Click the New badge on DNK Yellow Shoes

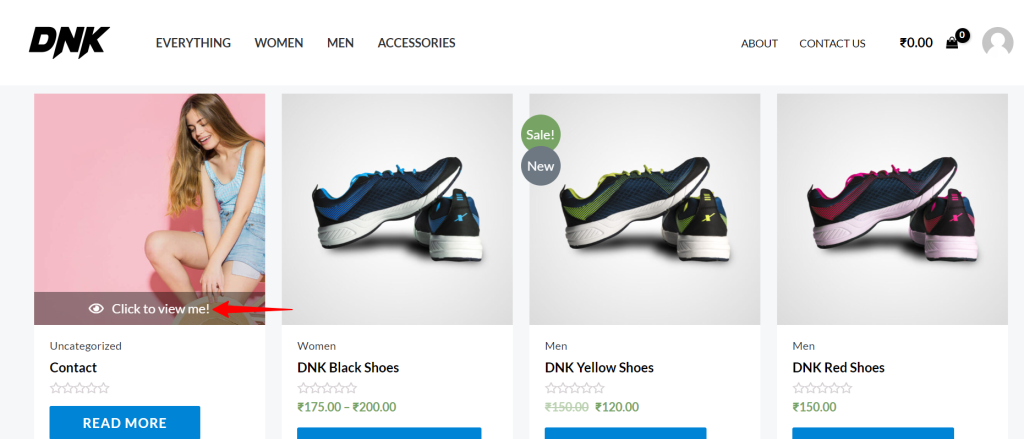tap(541, 166)
